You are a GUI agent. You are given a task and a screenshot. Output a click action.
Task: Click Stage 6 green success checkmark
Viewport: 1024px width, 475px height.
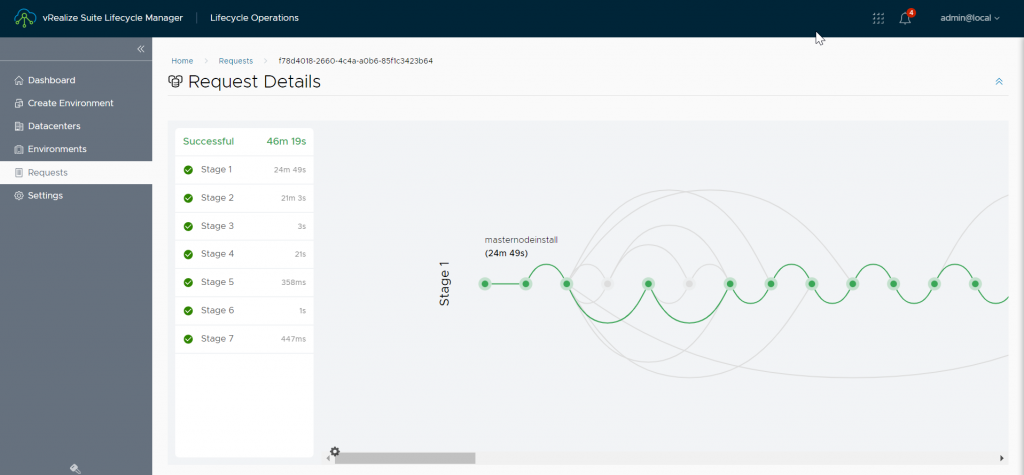point(188,310)
